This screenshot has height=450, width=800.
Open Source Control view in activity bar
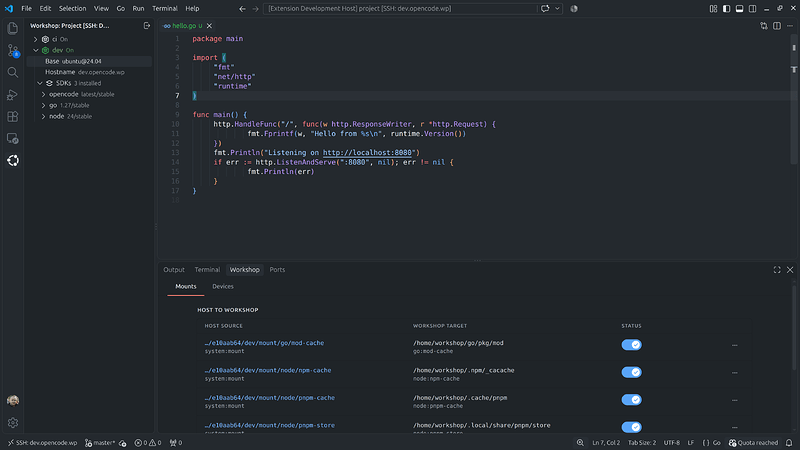pos(13,50)
